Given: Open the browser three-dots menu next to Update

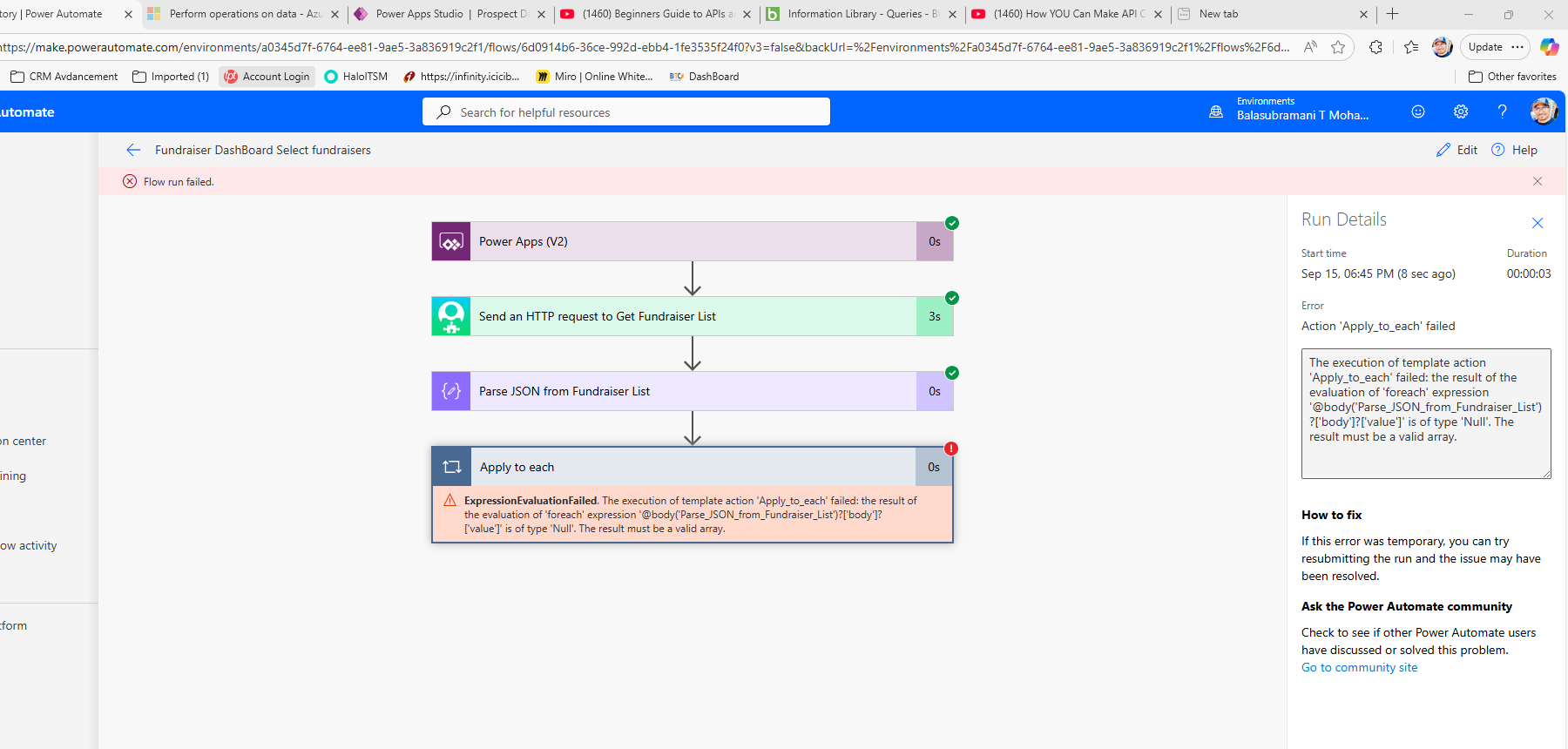Looking at the screenshot, I should [1517, 47].
